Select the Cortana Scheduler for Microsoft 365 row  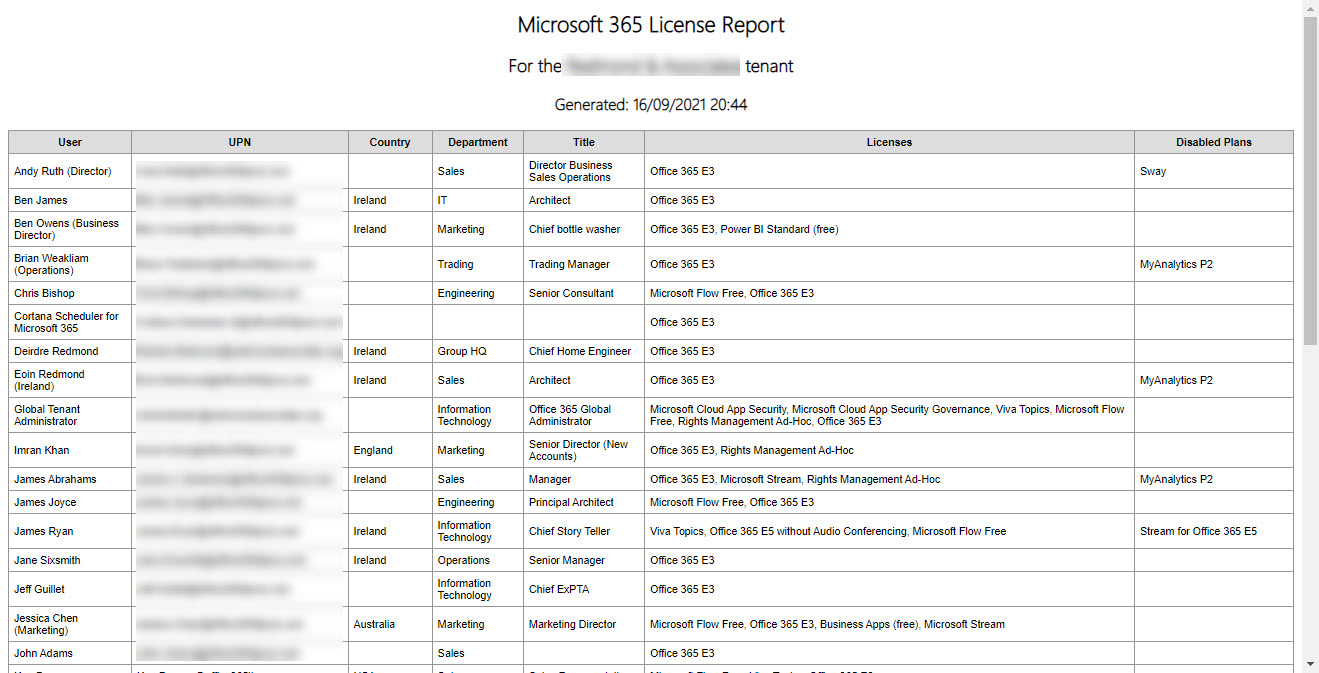coord(66,322)
